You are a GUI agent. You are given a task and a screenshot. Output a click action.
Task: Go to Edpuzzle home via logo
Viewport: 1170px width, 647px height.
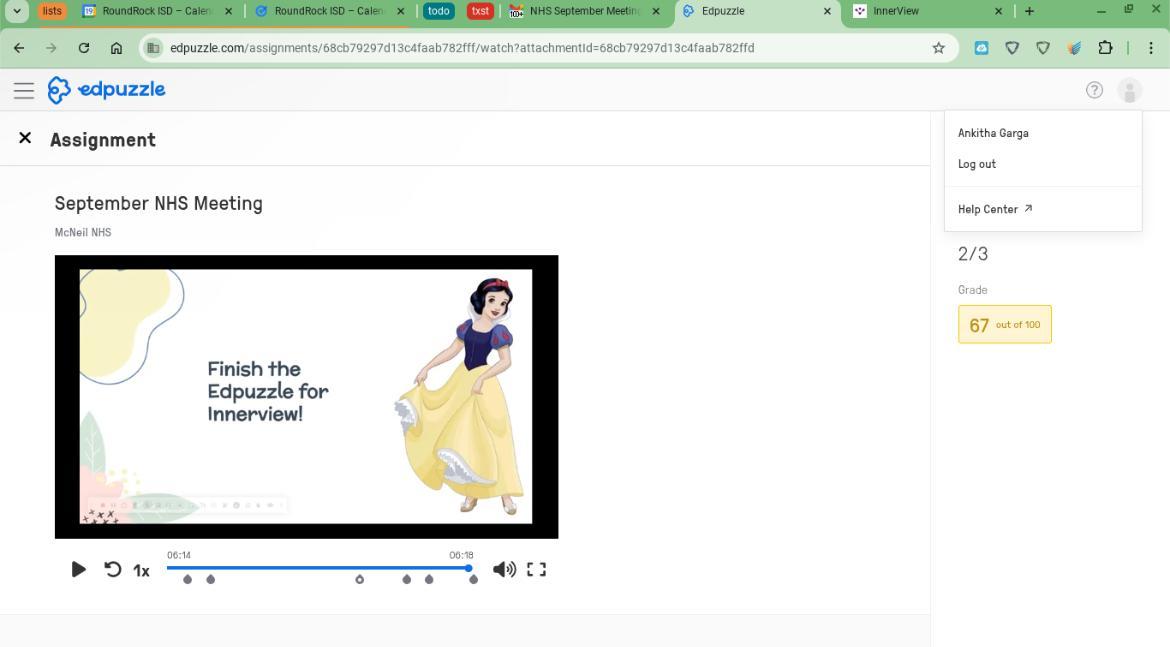(106, 90)
